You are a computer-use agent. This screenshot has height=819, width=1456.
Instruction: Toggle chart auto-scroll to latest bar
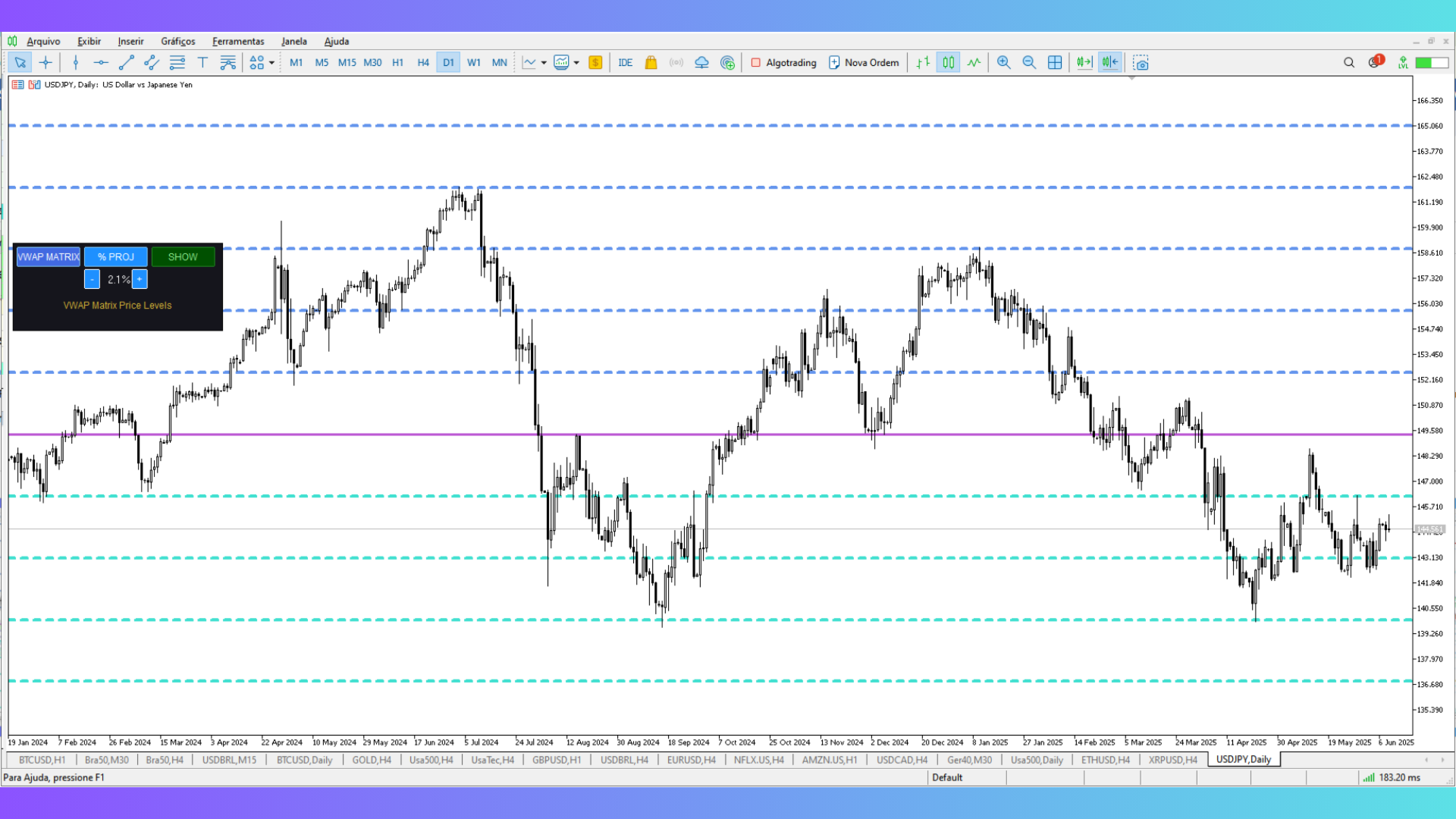(1084, 63)
